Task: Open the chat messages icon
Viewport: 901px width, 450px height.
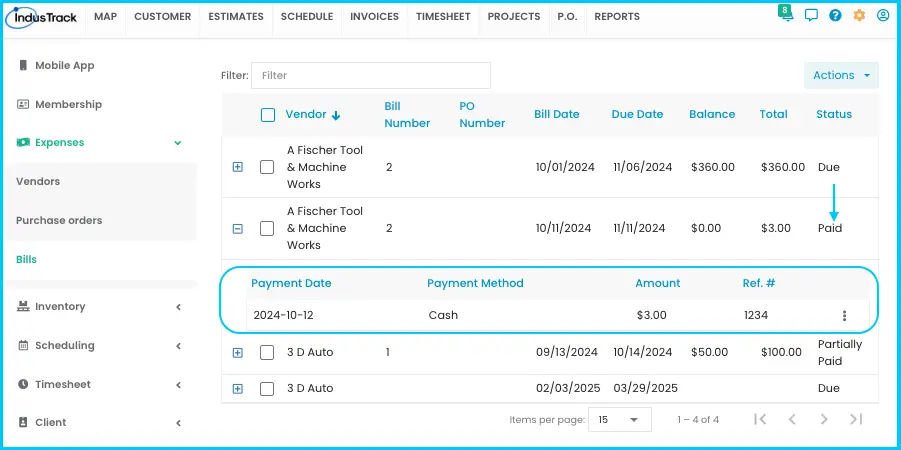Action: click(811, 16)
